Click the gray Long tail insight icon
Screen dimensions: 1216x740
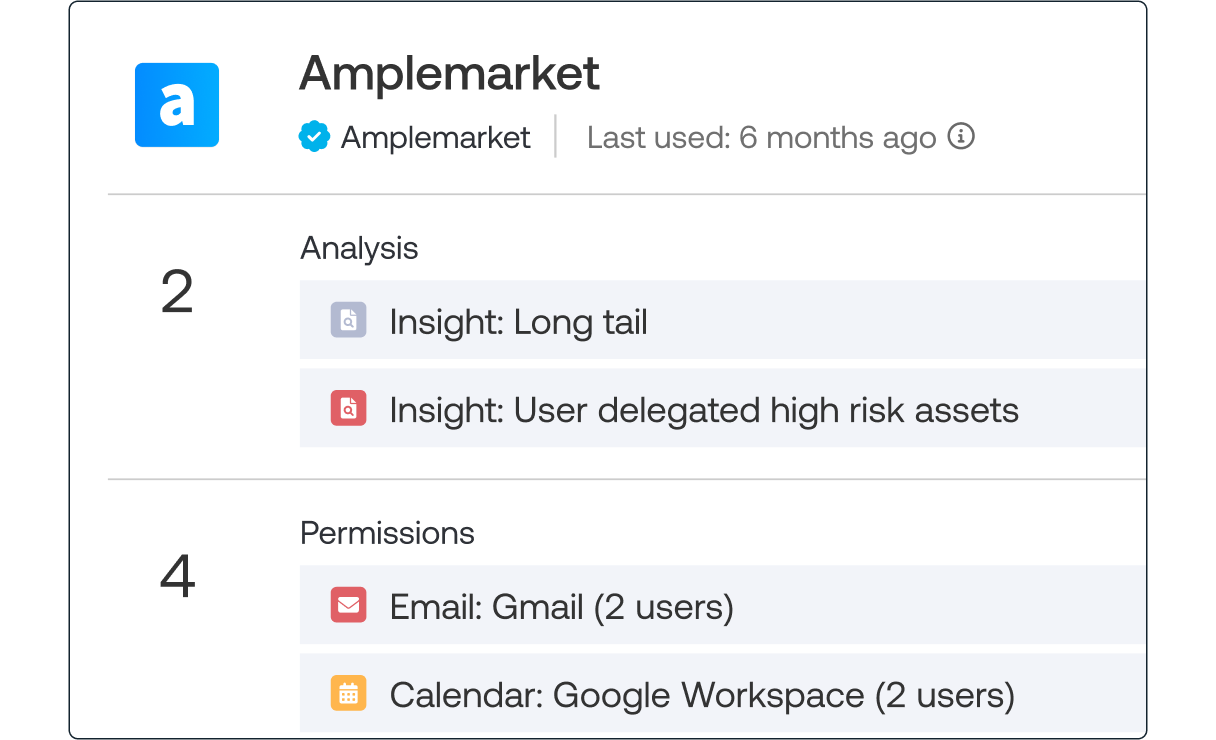click(x=348, y=320)
